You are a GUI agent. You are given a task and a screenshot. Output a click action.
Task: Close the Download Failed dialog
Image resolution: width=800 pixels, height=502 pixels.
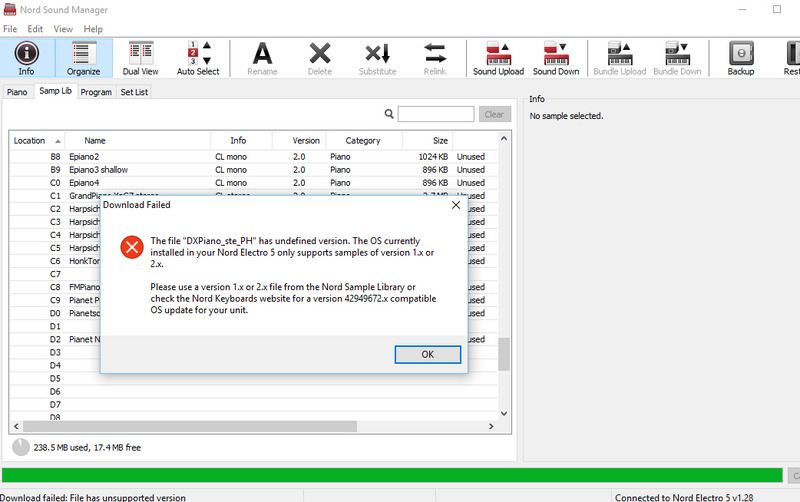tap(456, 205)
